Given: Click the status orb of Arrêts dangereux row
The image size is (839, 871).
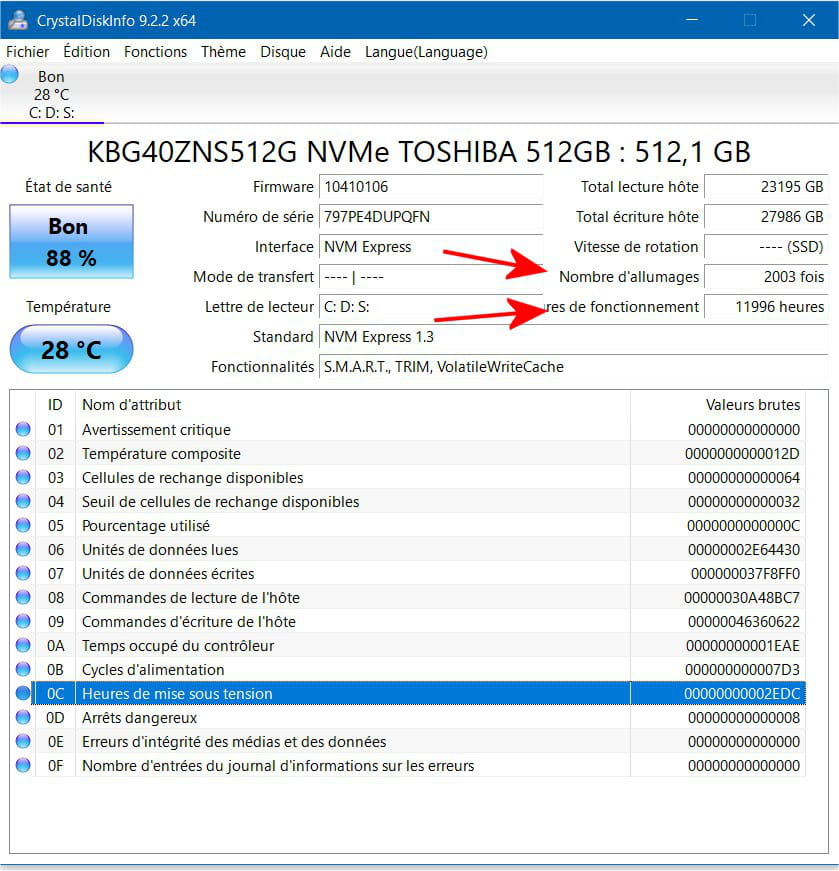Looking at the screenshot, I should click(23, 717).
